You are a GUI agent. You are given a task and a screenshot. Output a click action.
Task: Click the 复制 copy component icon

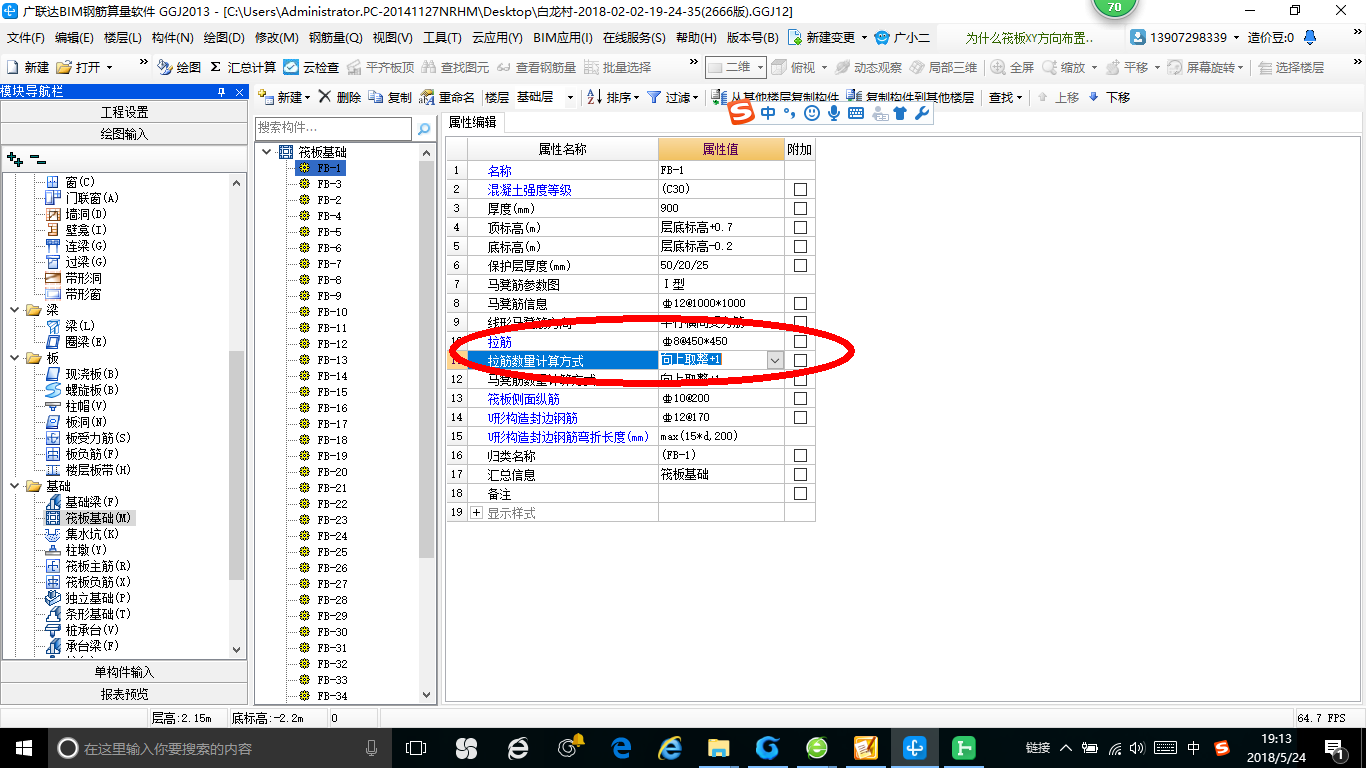(375, 97)
